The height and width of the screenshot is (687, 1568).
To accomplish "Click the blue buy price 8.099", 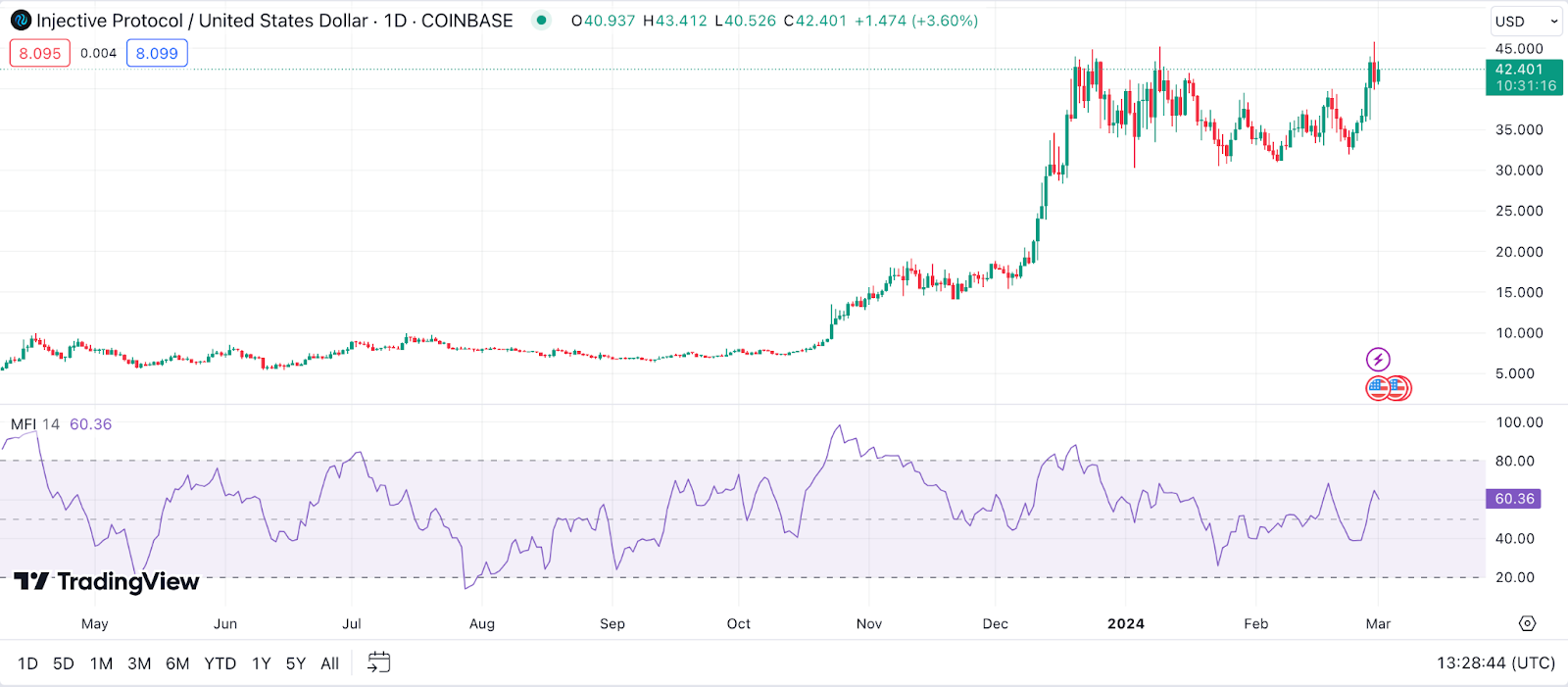I will (x=157, y=53).
